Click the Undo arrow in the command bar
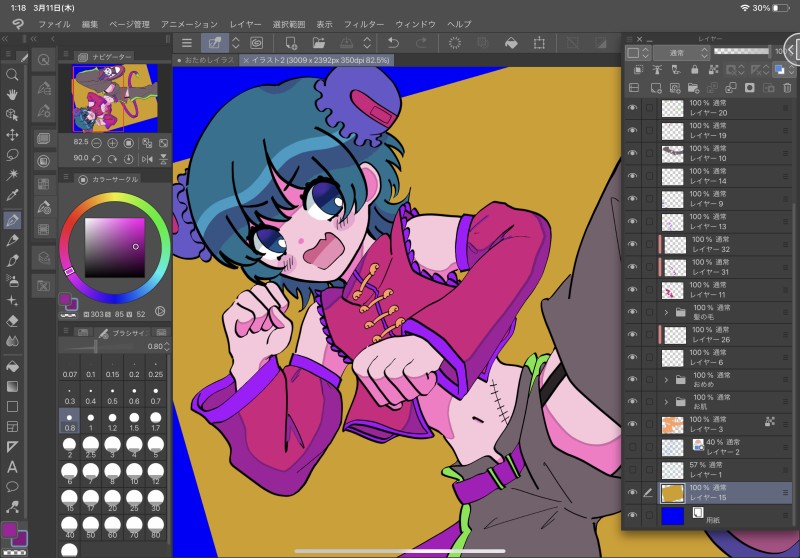 pos(393,43)
